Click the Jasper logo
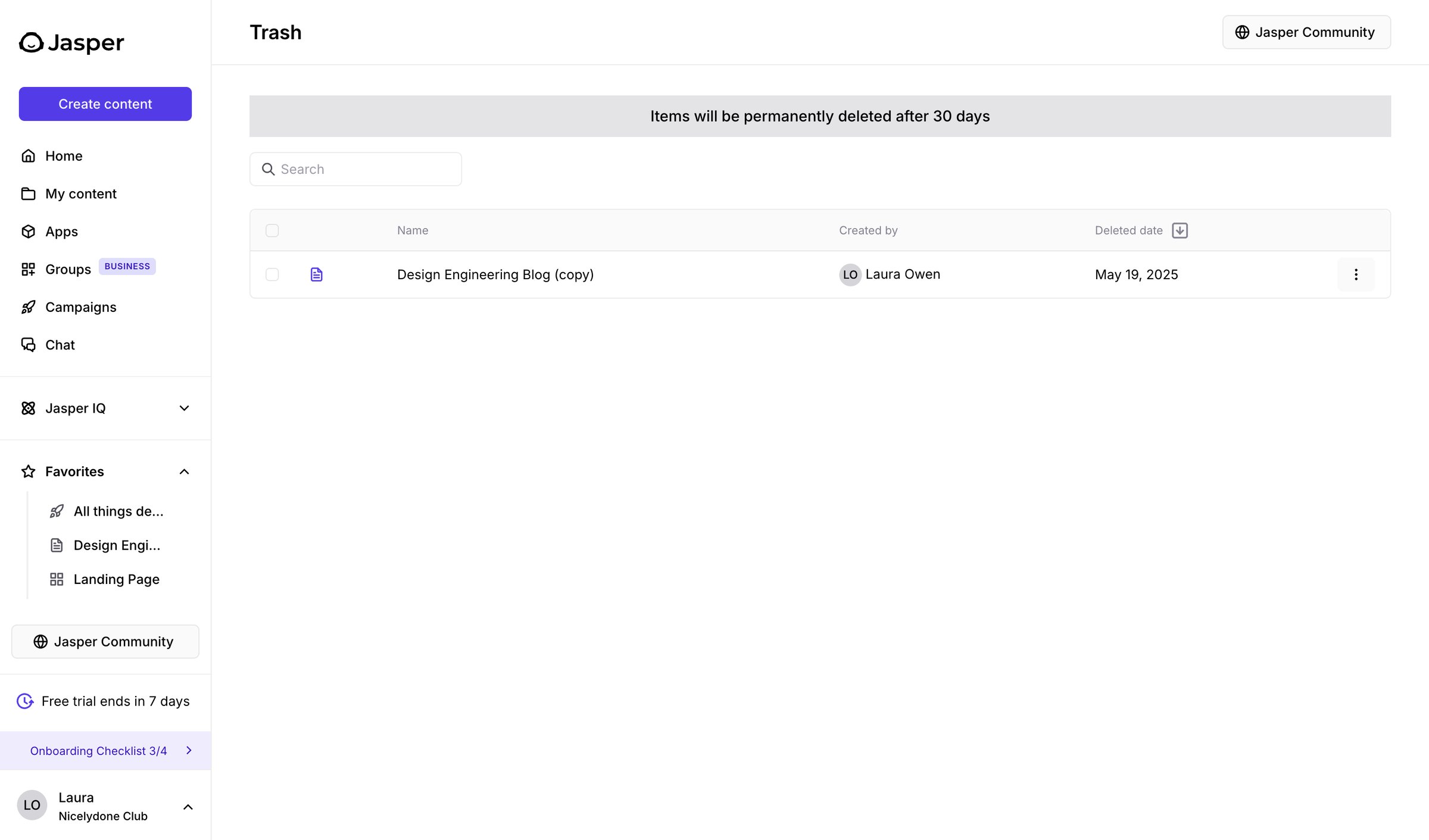 [x=71, y=43]
